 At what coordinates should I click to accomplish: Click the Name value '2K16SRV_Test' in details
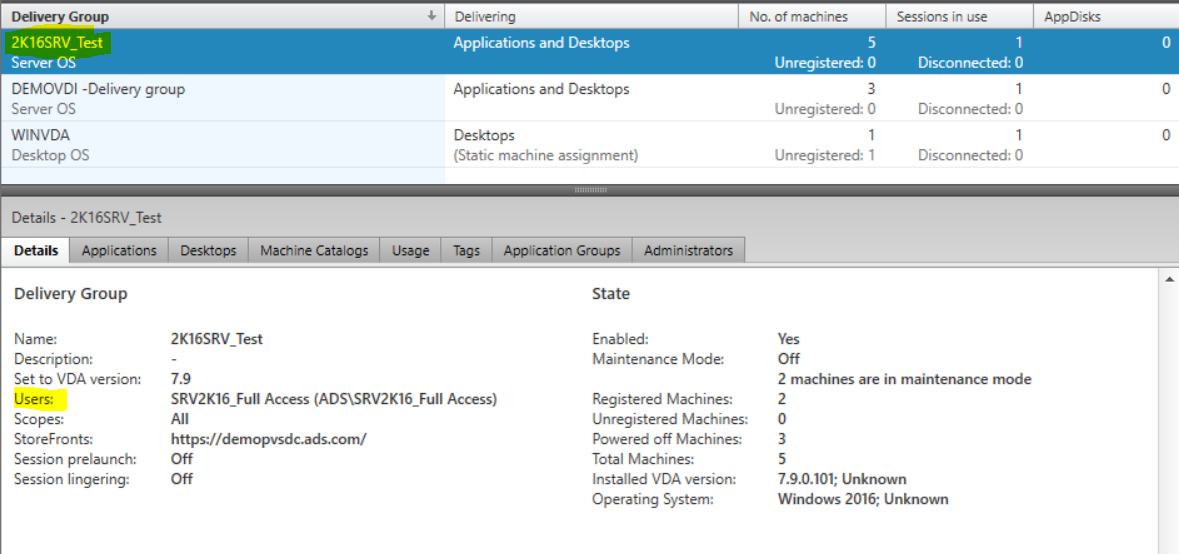pyautogui.click(x=217, y=339)
